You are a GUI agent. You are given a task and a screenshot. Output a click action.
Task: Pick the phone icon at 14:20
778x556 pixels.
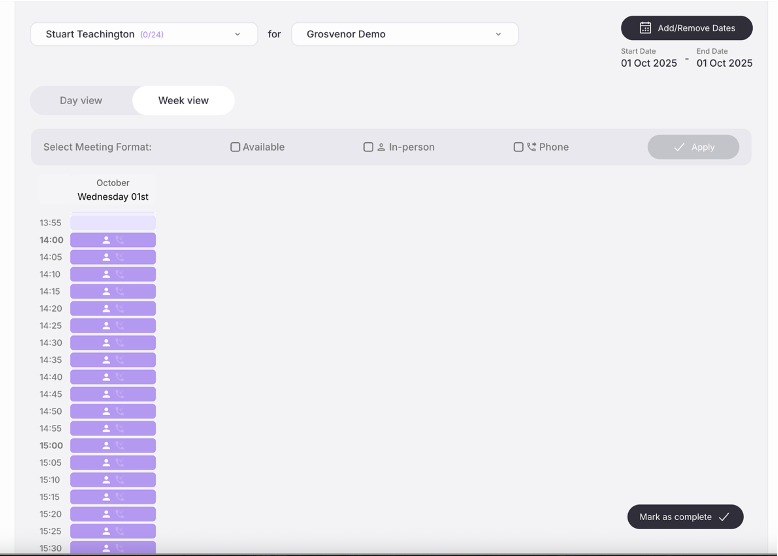click(120, 309)
